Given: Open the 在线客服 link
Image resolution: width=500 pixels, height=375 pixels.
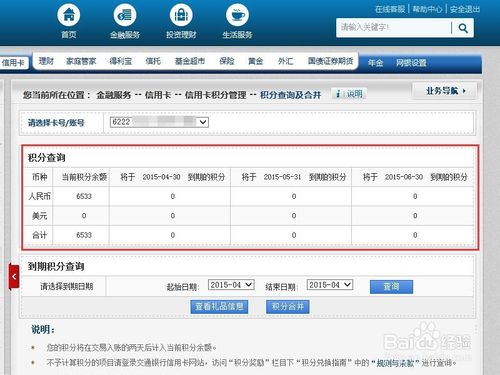Looking at the screenshot, I should click(x=390, y=9).
